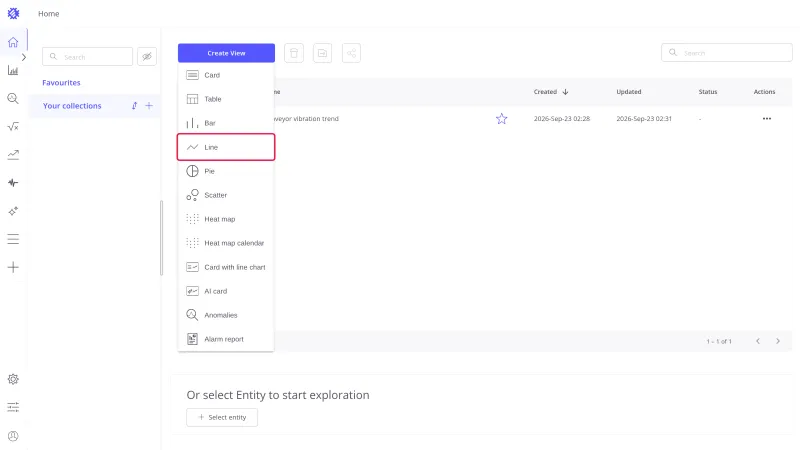800x450 pixels.
Task: Open the magnifier explore sidebar icon
Action: (13, 98)
